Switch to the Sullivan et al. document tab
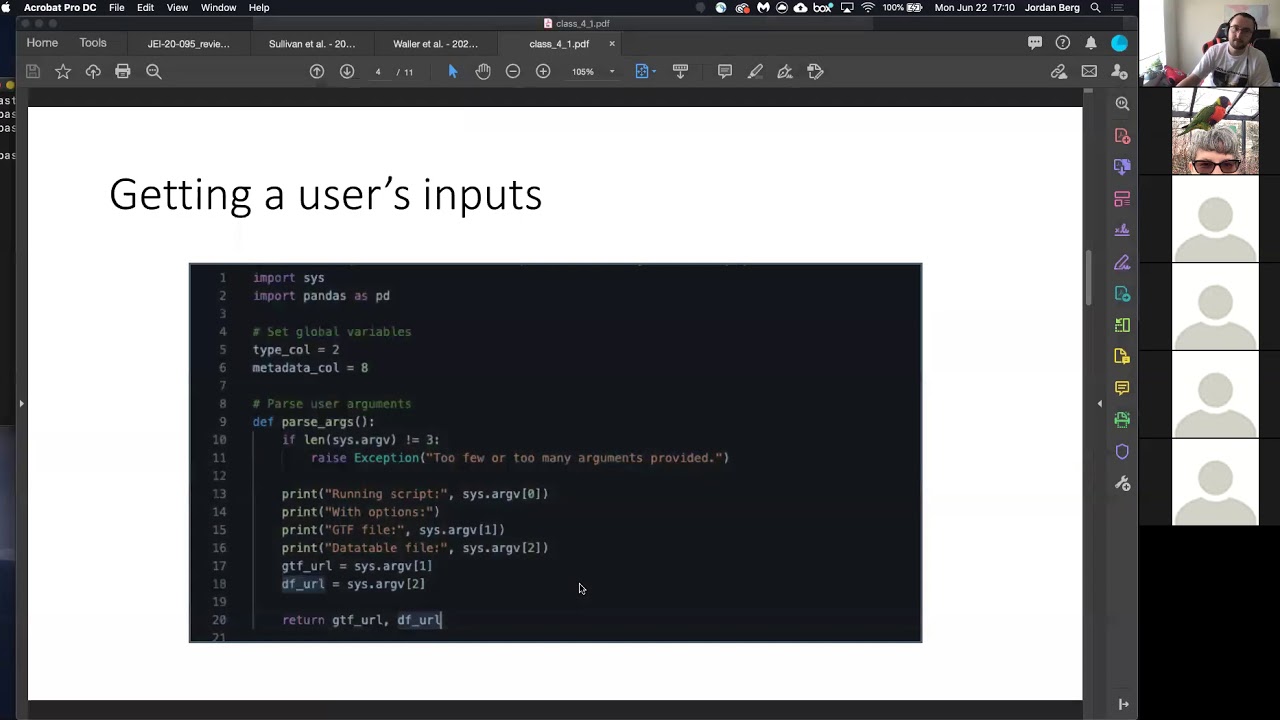This screenshot has height=720, width=1280. pyautogui.click(x=311, y=44)
